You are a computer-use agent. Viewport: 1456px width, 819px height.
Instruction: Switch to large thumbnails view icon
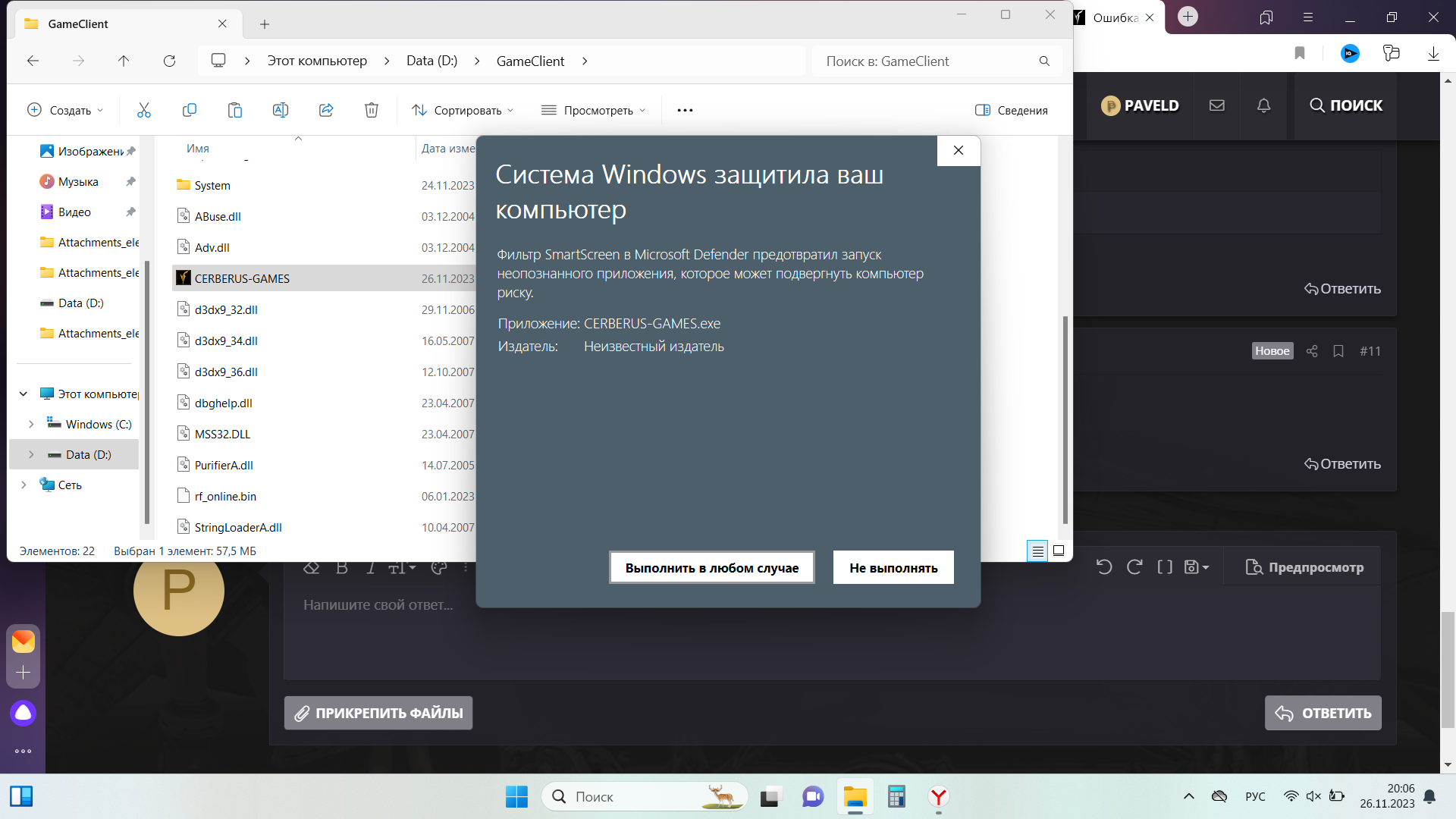(x=1059, y=551)
